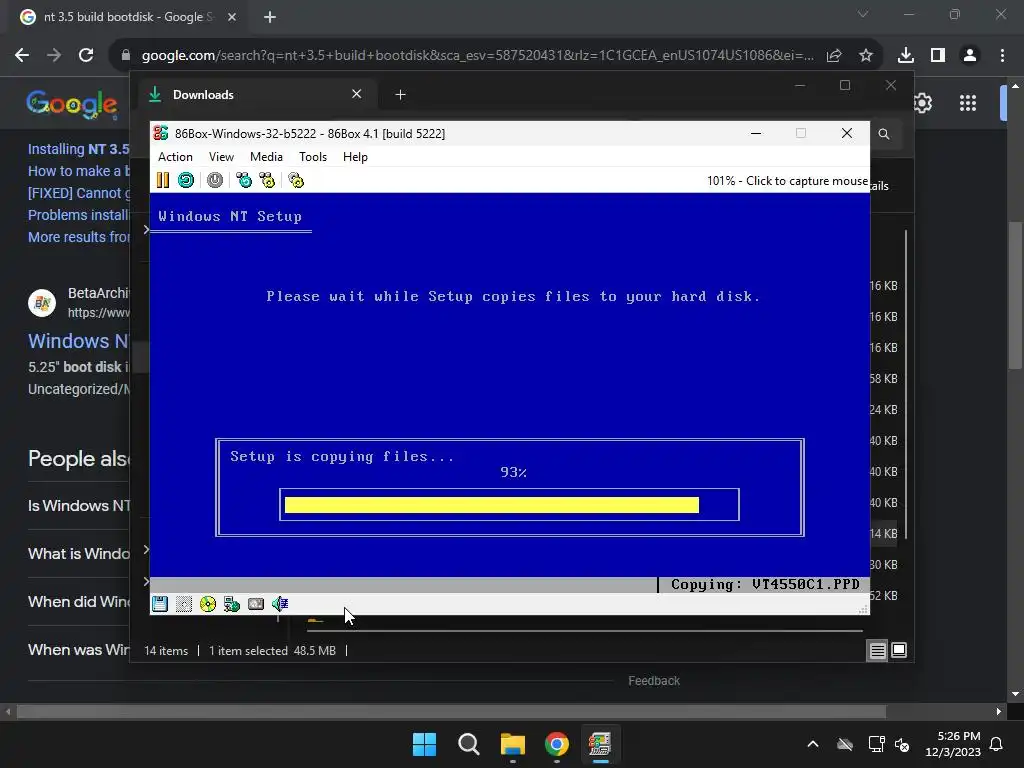The width and height of the screenshot is (1024, 768).
Task: Open Google quick settings gear
Action: point(923,103)
